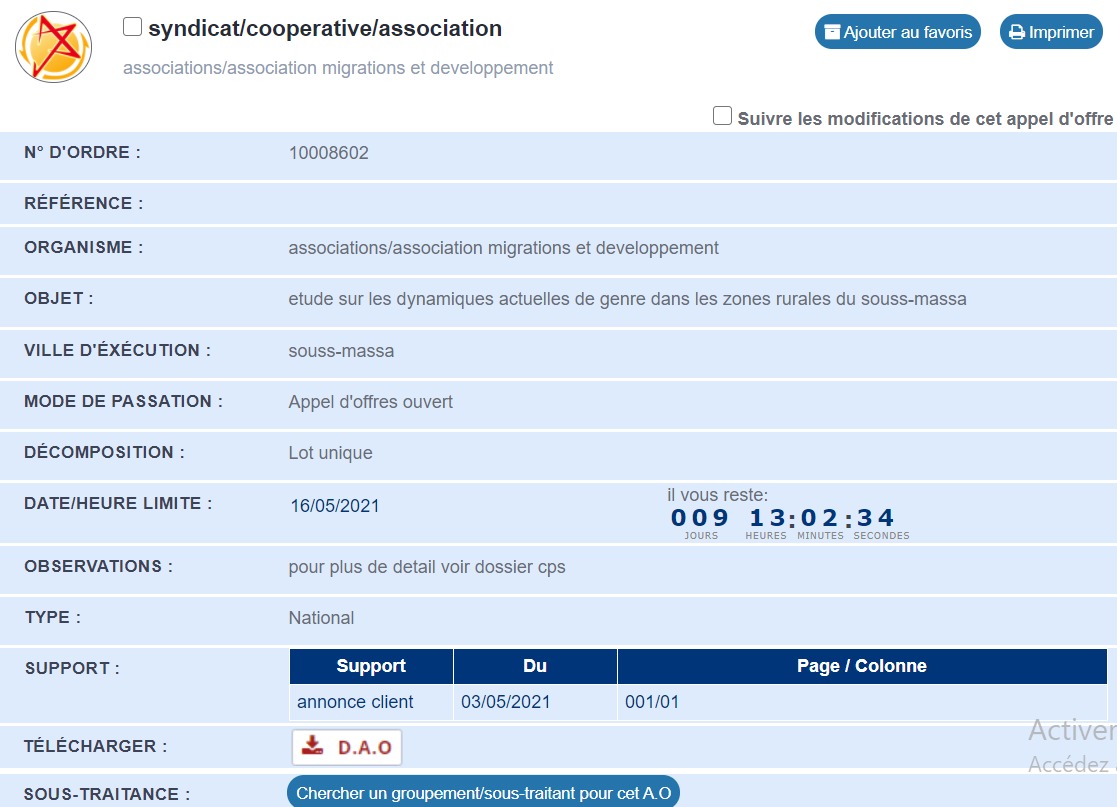
Task: Download the D.A.O file
Action: point(347,747)
